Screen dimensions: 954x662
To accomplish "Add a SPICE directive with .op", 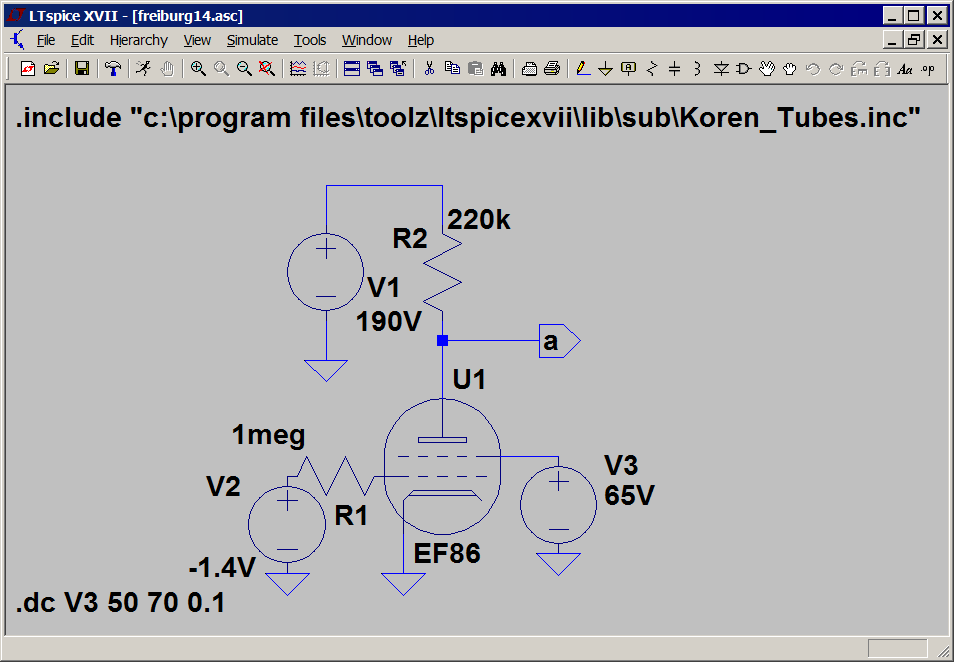I will [x=928, y=69].
